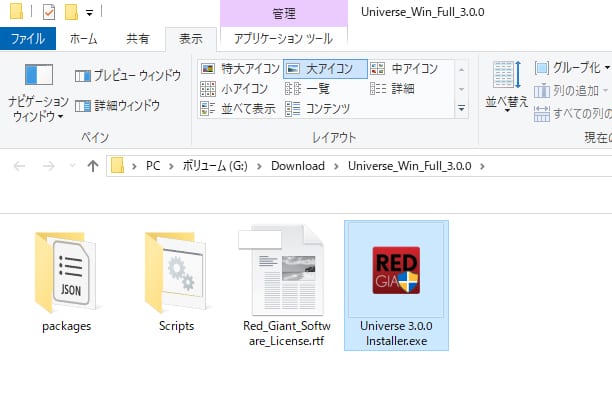Go forward with the forward arrow
Screen dimensions: 612x395
coord(48,166)
